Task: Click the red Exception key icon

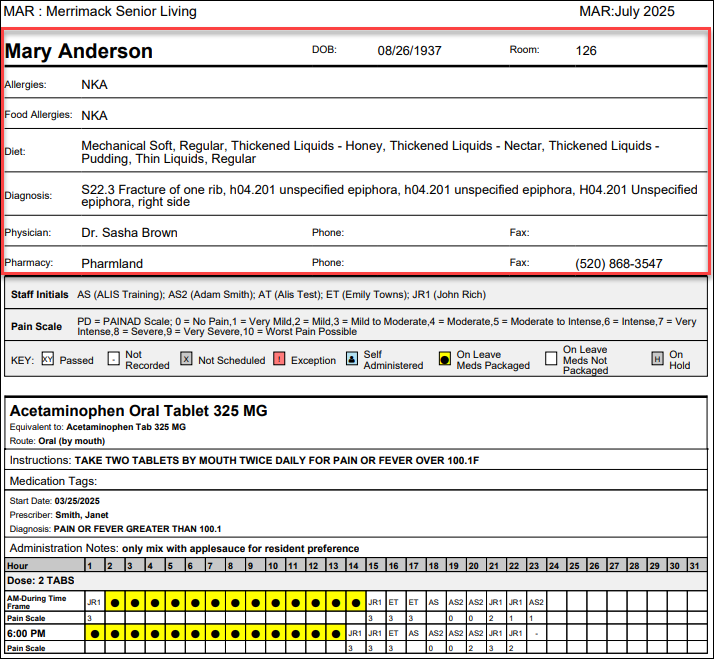Action: [x=279, y=359]
